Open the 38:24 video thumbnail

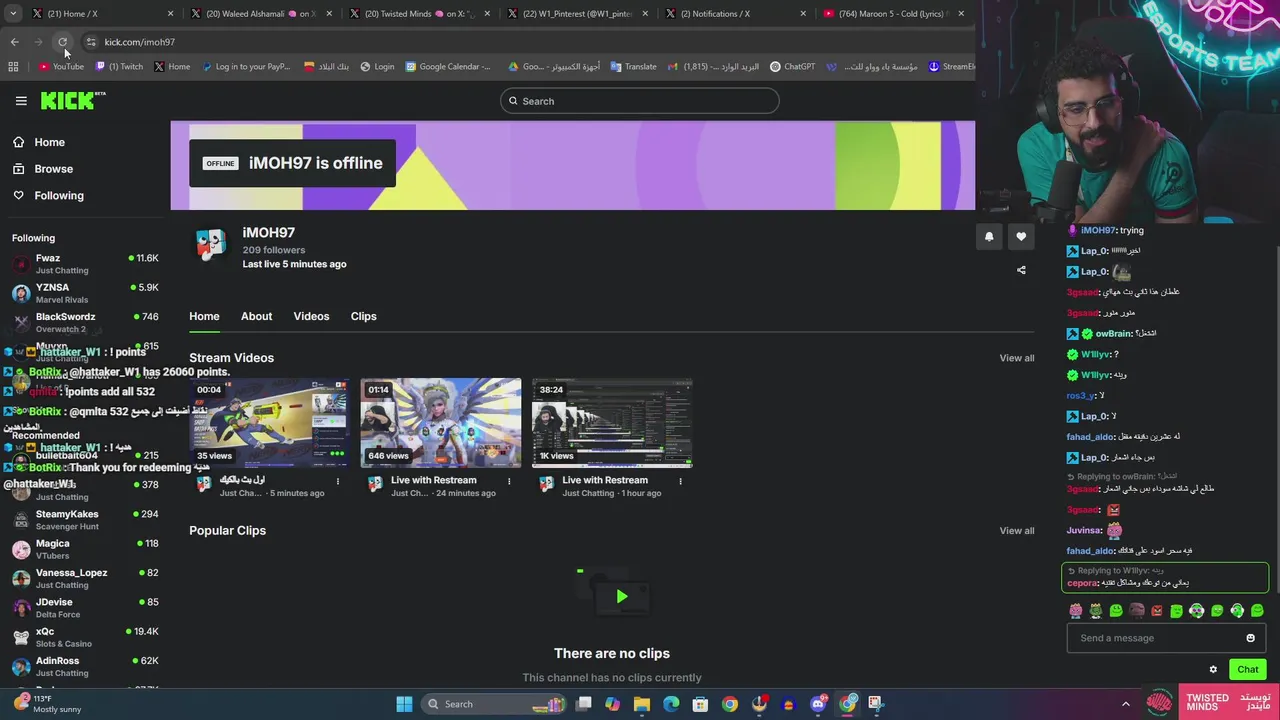point(612,423)
